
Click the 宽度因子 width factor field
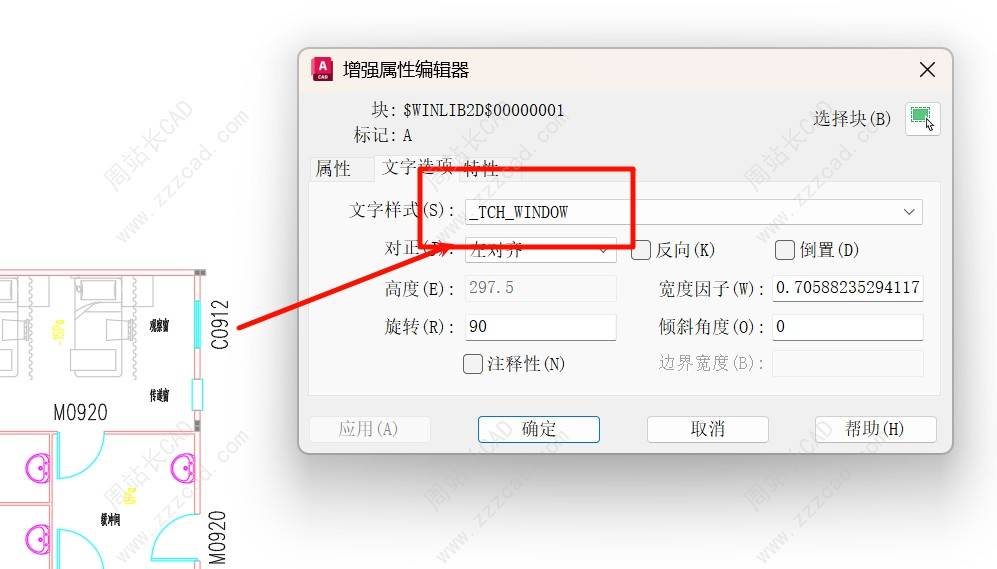pyautogui.click(x=848, y=288)
